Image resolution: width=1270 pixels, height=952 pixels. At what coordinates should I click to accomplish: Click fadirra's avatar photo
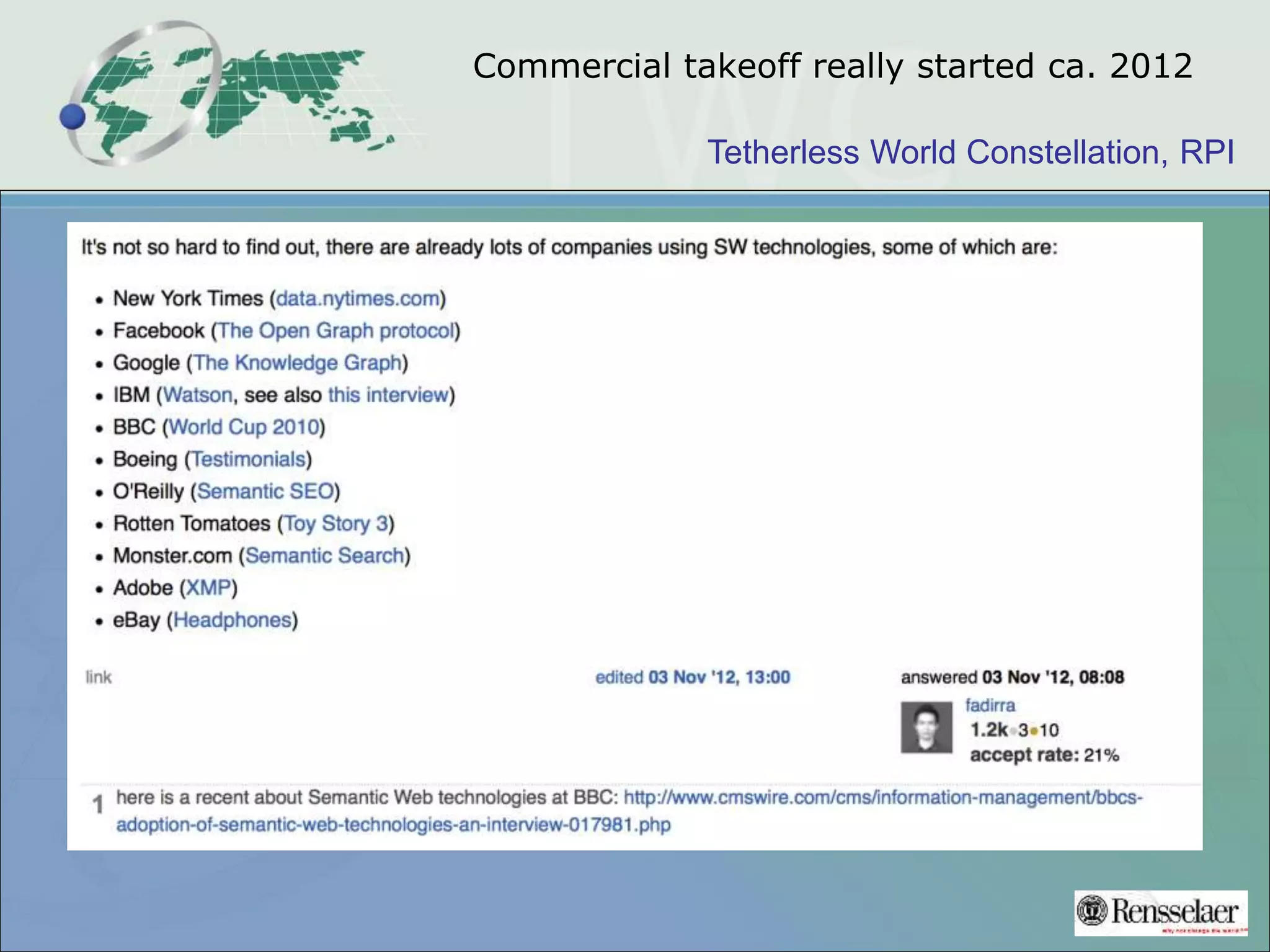(x=926, y=728)
